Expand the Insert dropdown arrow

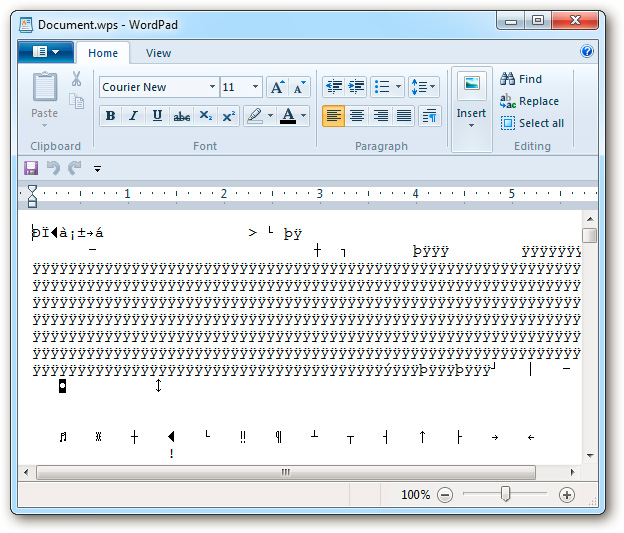472,125
